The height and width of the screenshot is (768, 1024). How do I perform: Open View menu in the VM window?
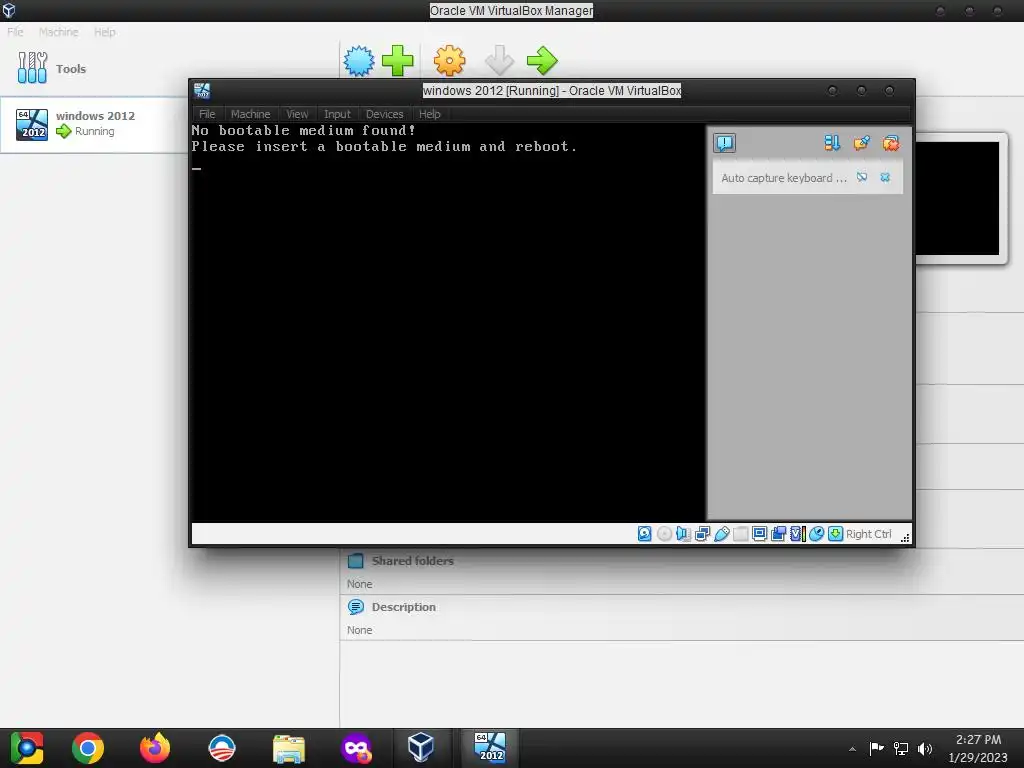pyautogui.click(x=297, y=114)
